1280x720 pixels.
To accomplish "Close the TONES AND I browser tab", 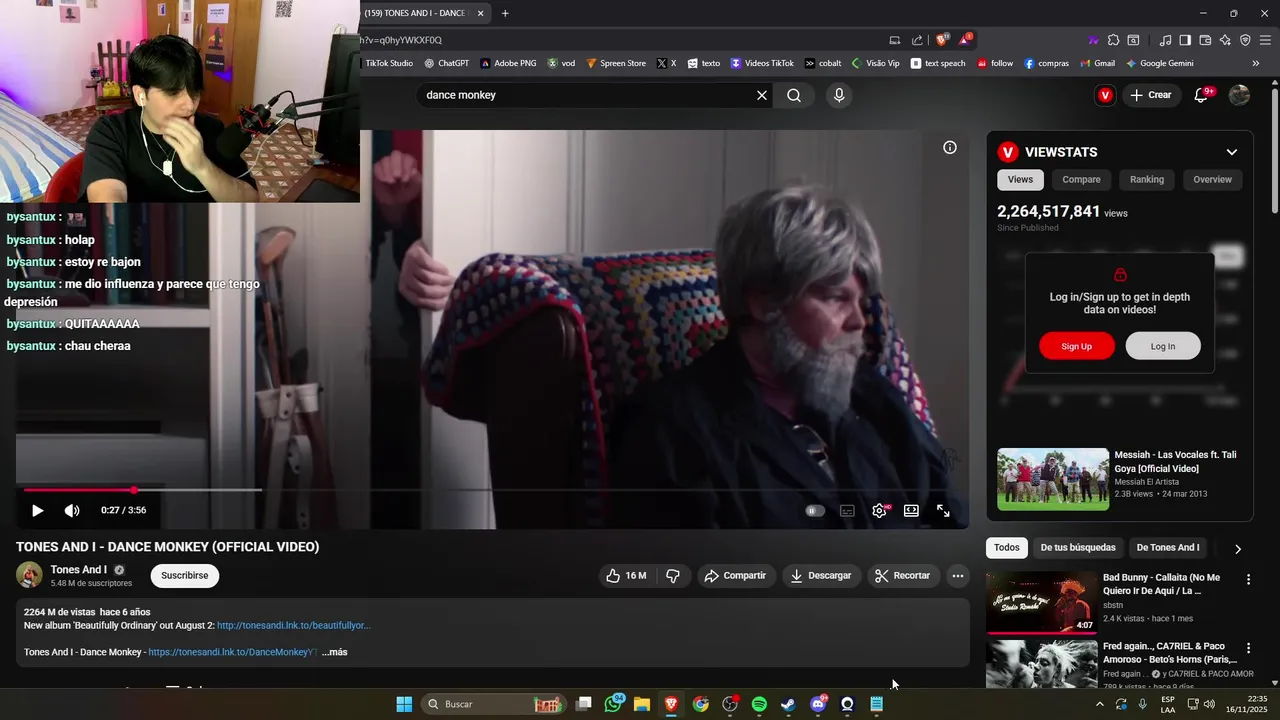I will tap(481, 14).
